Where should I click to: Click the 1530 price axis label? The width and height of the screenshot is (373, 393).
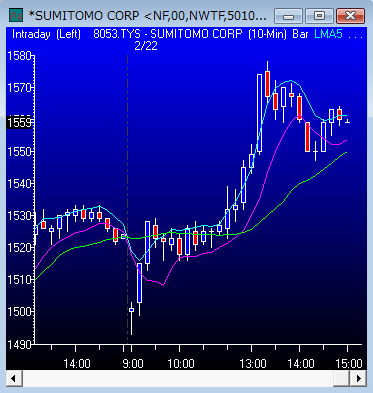click(x=19, y=216)
